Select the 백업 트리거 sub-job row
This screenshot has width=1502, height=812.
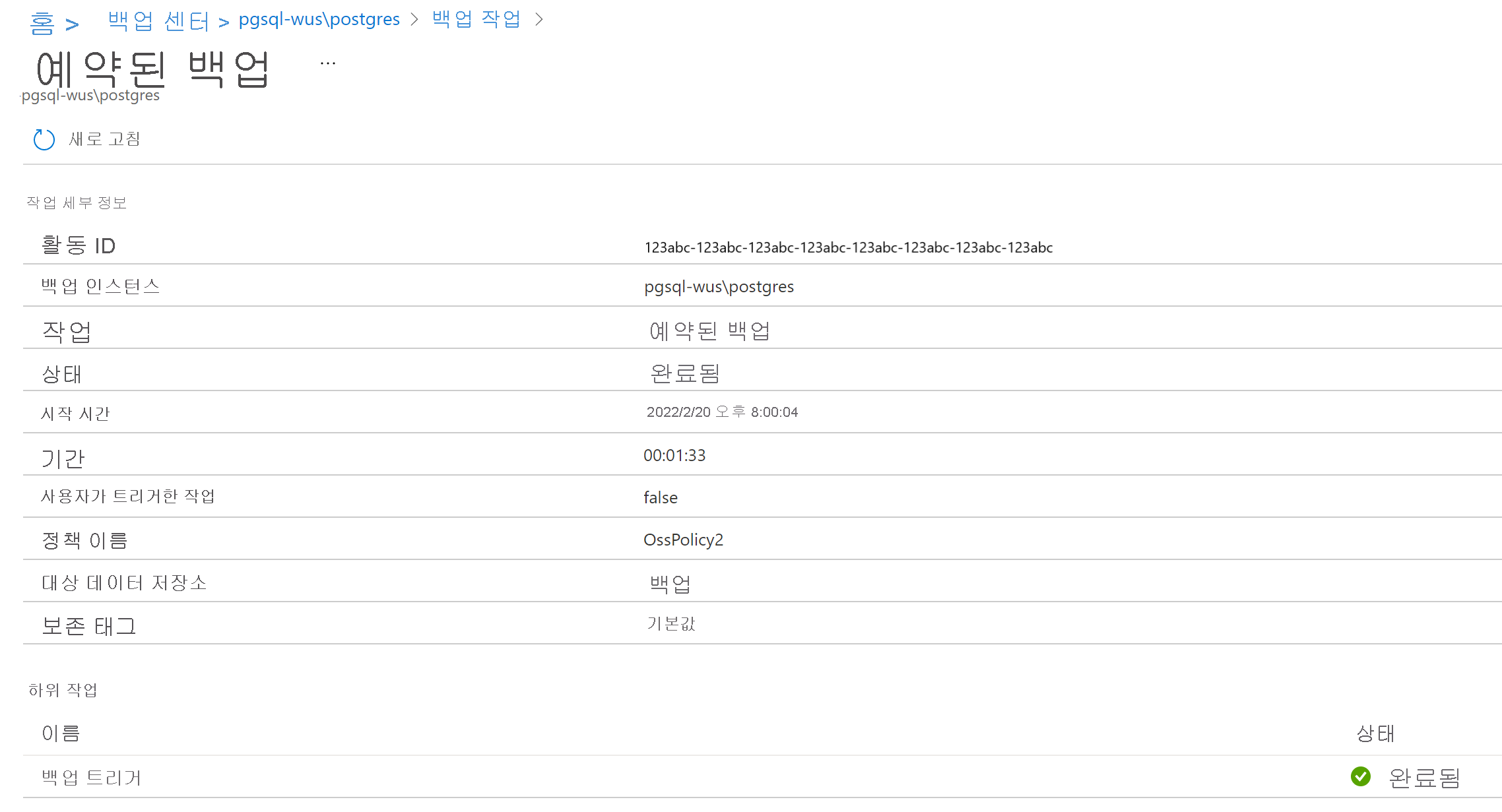(x=762, y=777)
